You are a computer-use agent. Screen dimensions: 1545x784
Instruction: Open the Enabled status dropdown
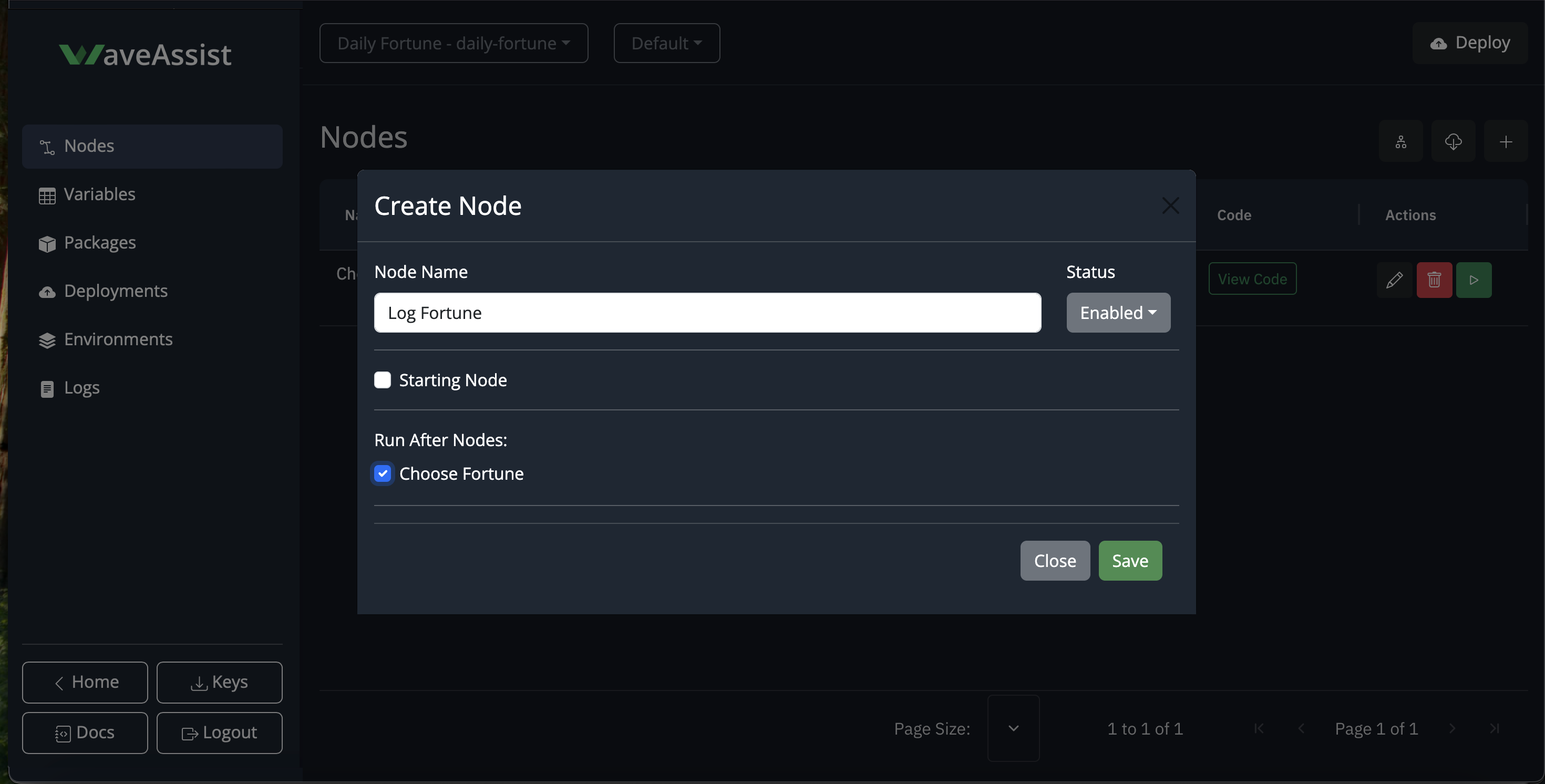(x=1118, y=313)
